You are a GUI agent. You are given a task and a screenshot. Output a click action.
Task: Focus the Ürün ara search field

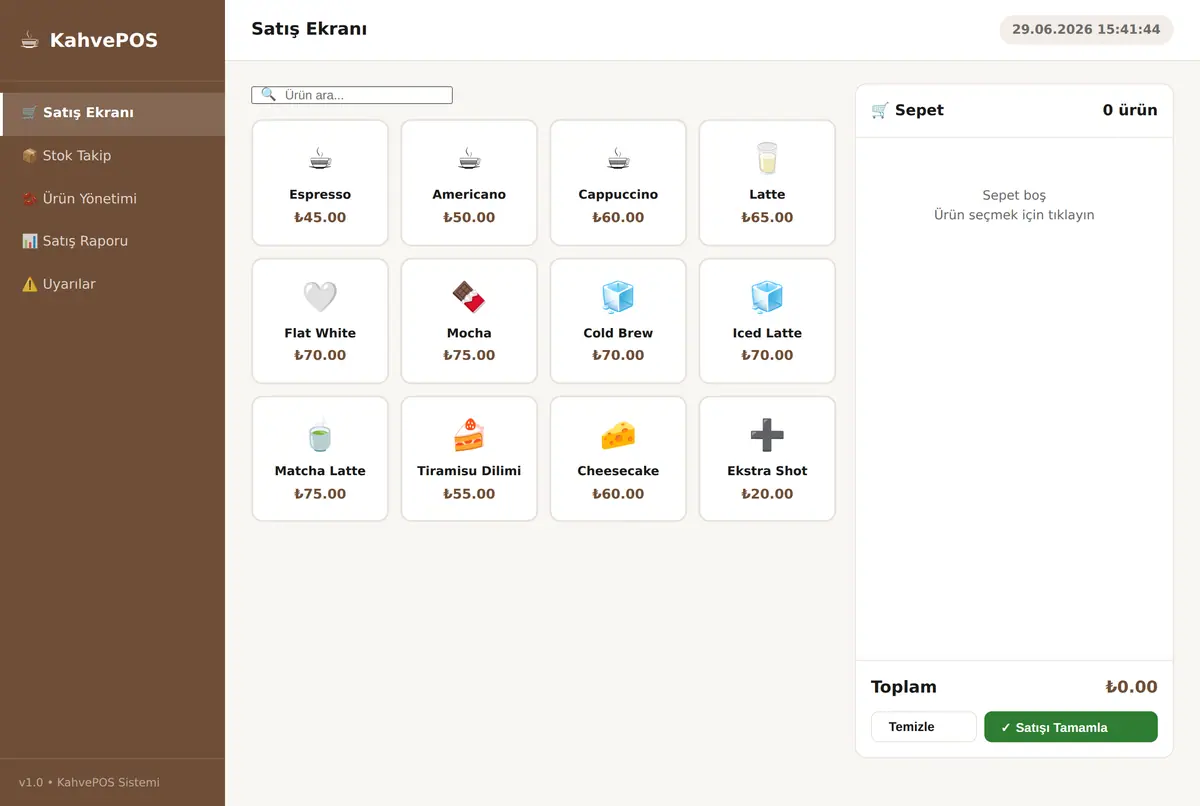click(352, 95)
